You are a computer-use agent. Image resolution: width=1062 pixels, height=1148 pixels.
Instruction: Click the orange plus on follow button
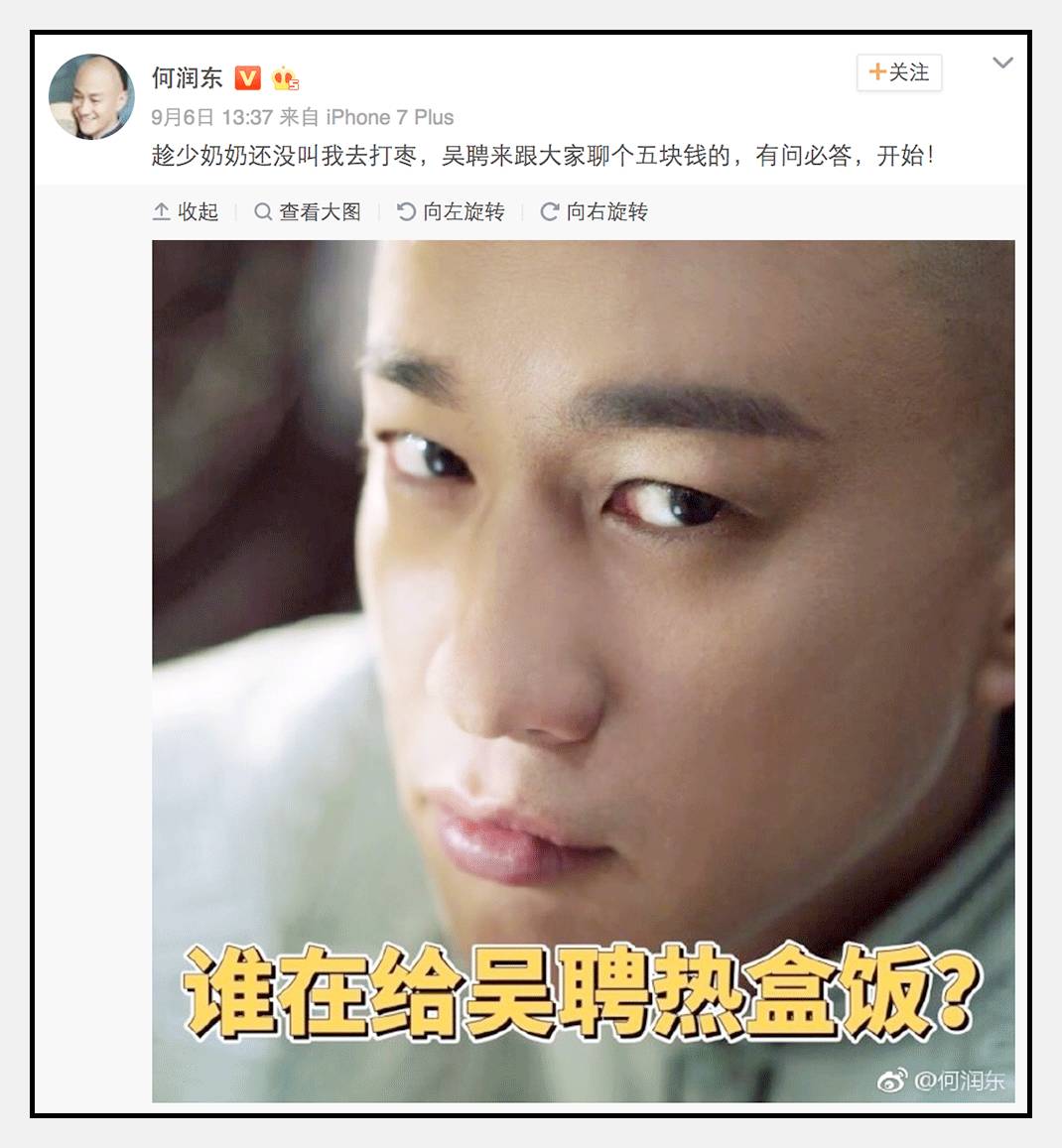[x=876, y=71]
